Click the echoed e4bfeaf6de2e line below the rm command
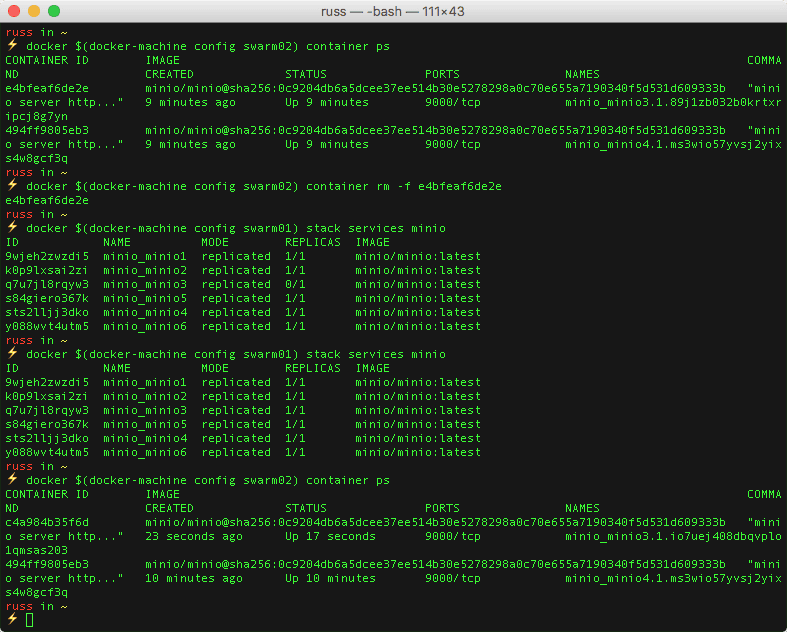 pyautogui.click(x=47, y=200)
